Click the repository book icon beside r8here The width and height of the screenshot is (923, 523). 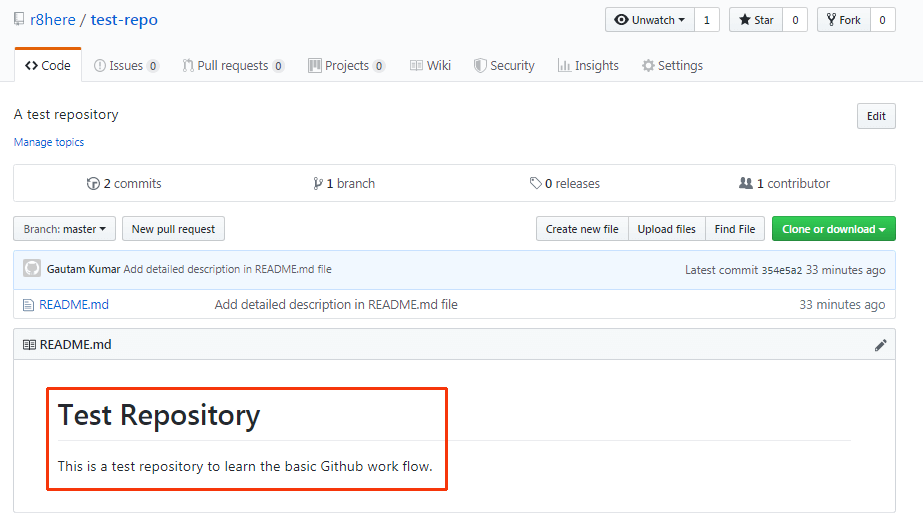19,19
